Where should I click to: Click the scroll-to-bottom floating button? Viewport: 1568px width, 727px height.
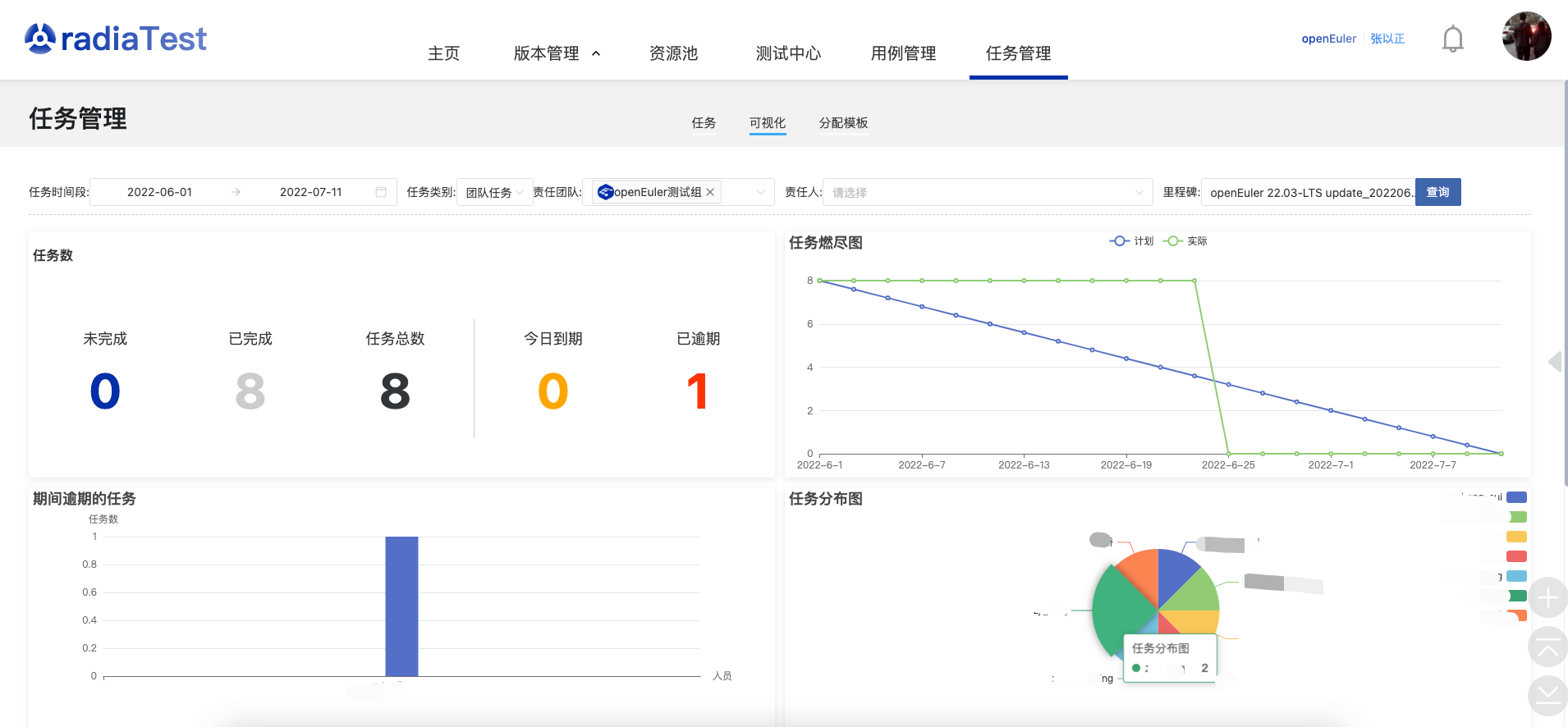point(1547,695)
